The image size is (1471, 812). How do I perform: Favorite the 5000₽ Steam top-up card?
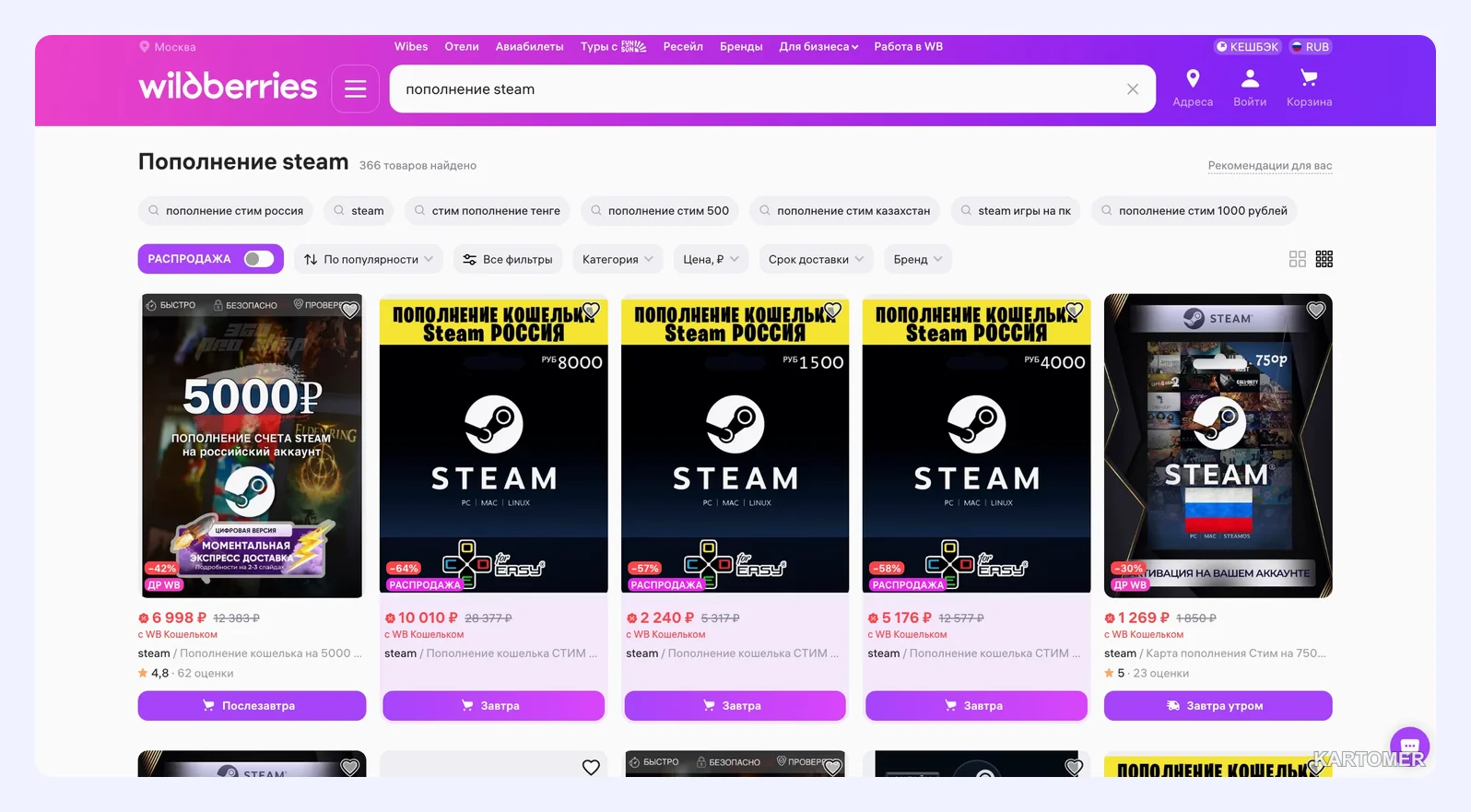point(350,310)
